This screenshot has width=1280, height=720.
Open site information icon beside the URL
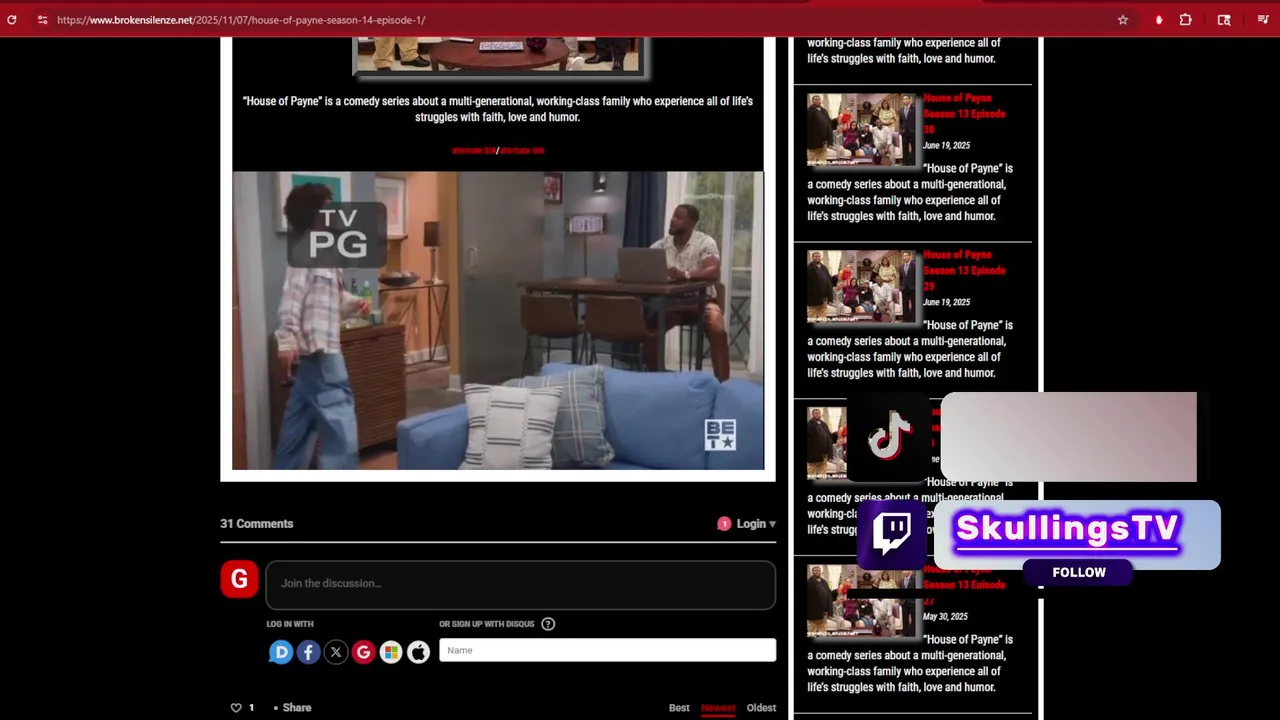pos(42,20)
